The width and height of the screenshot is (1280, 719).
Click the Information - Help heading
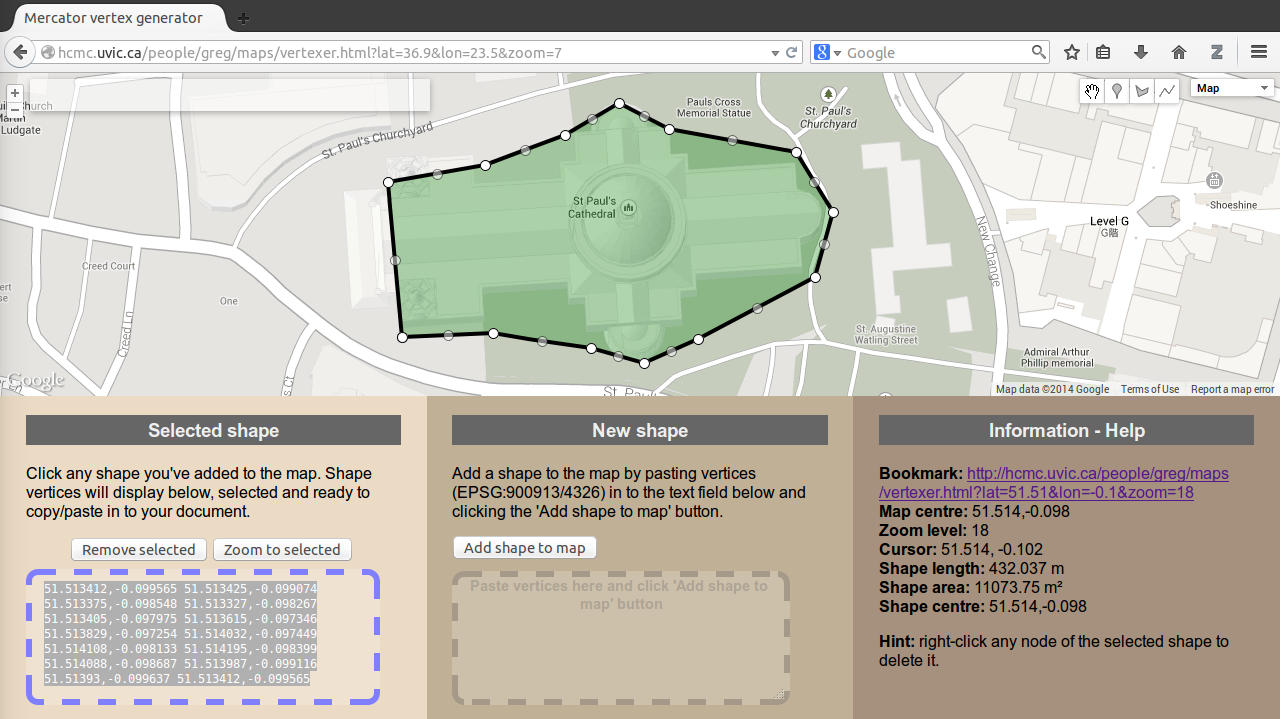pyautogui.click(x=1066, y=431)
